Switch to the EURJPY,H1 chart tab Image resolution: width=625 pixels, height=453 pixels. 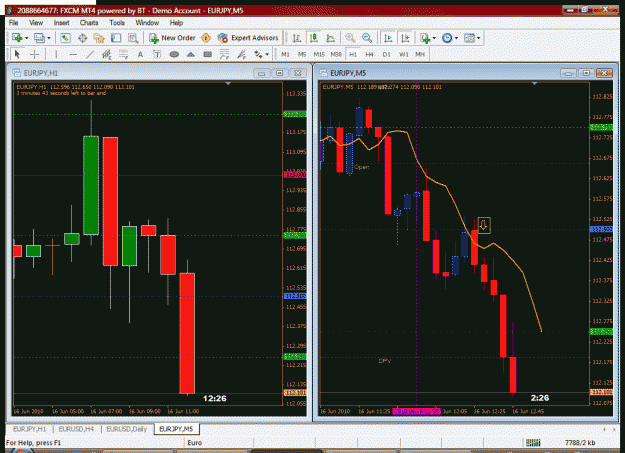[x=29, y=429]
